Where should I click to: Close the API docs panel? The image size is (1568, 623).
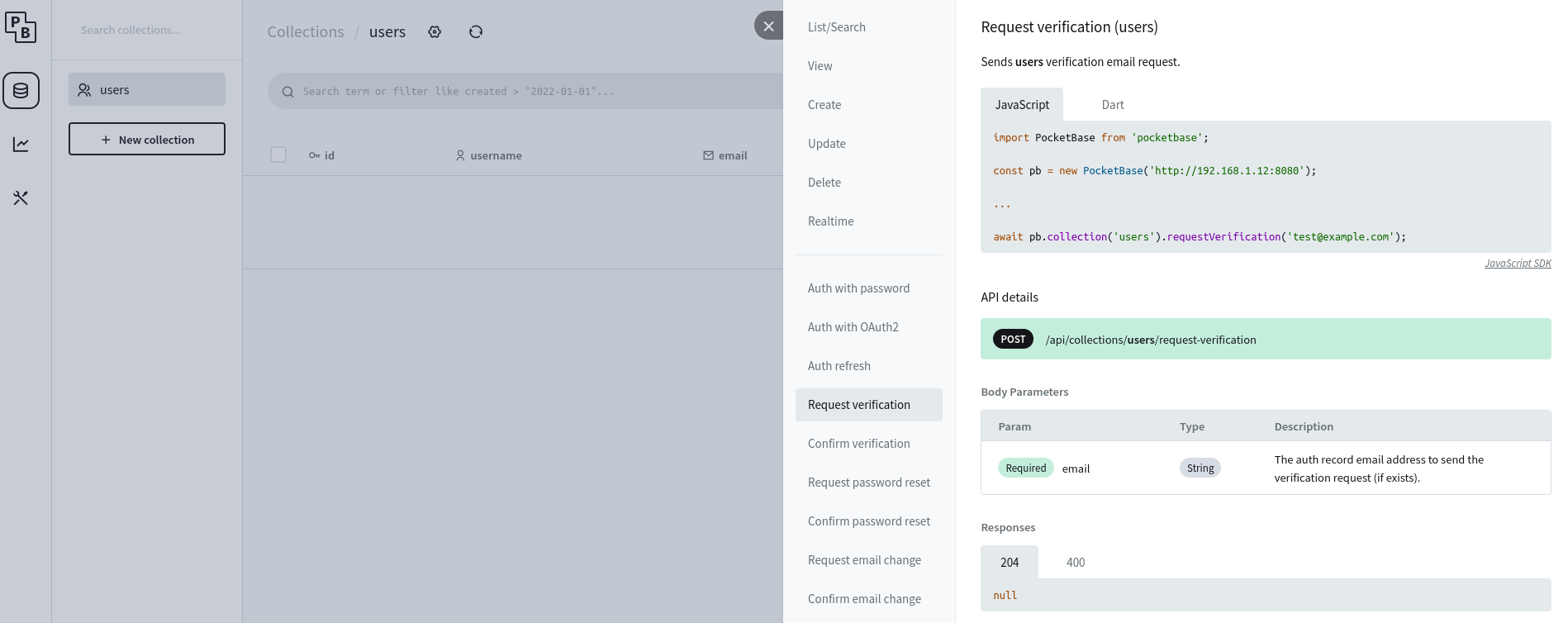pos(768,26)
